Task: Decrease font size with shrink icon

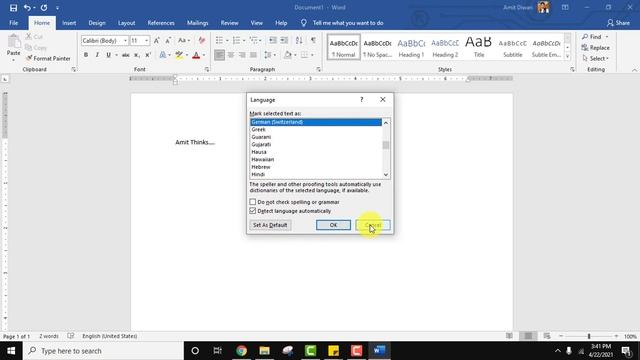Action: pos(168,40)
